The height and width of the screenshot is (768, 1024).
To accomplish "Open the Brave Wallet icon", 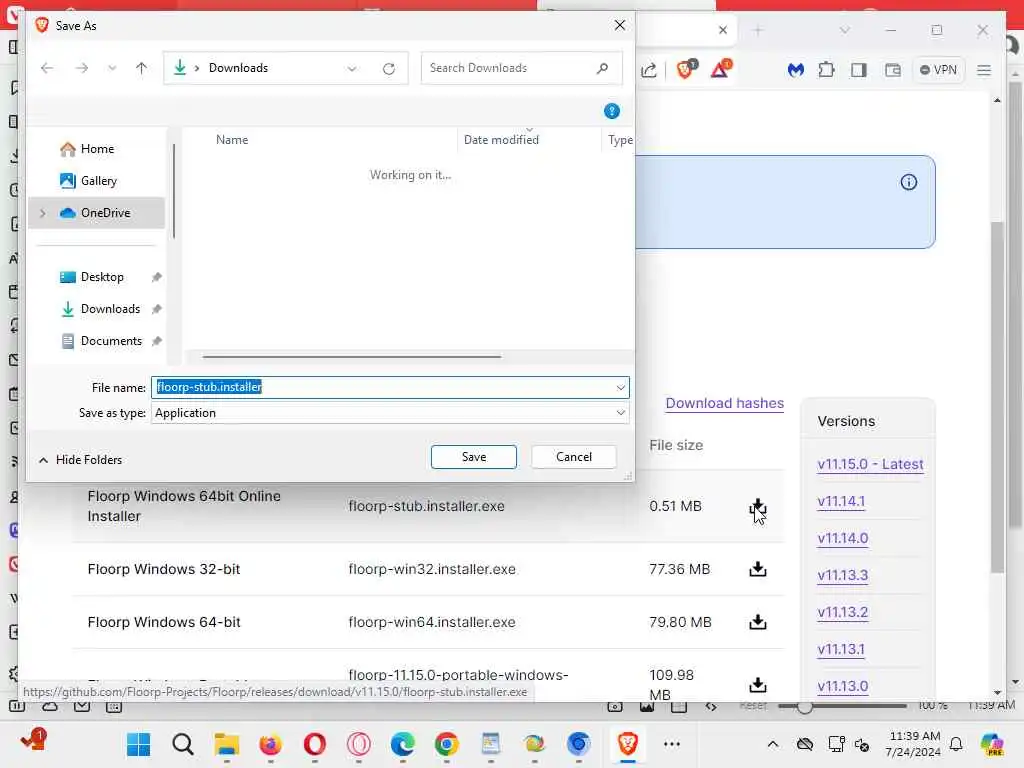I will (x=892, y=70).
